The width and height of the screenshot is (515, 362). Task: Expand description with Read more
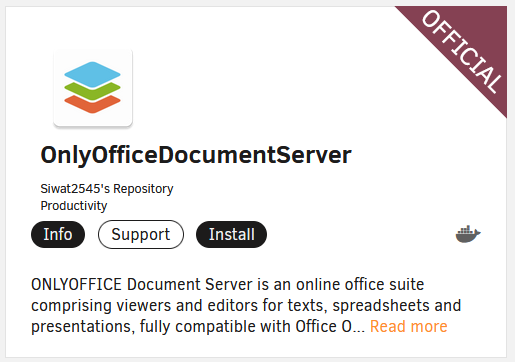(x=408, y=326)
